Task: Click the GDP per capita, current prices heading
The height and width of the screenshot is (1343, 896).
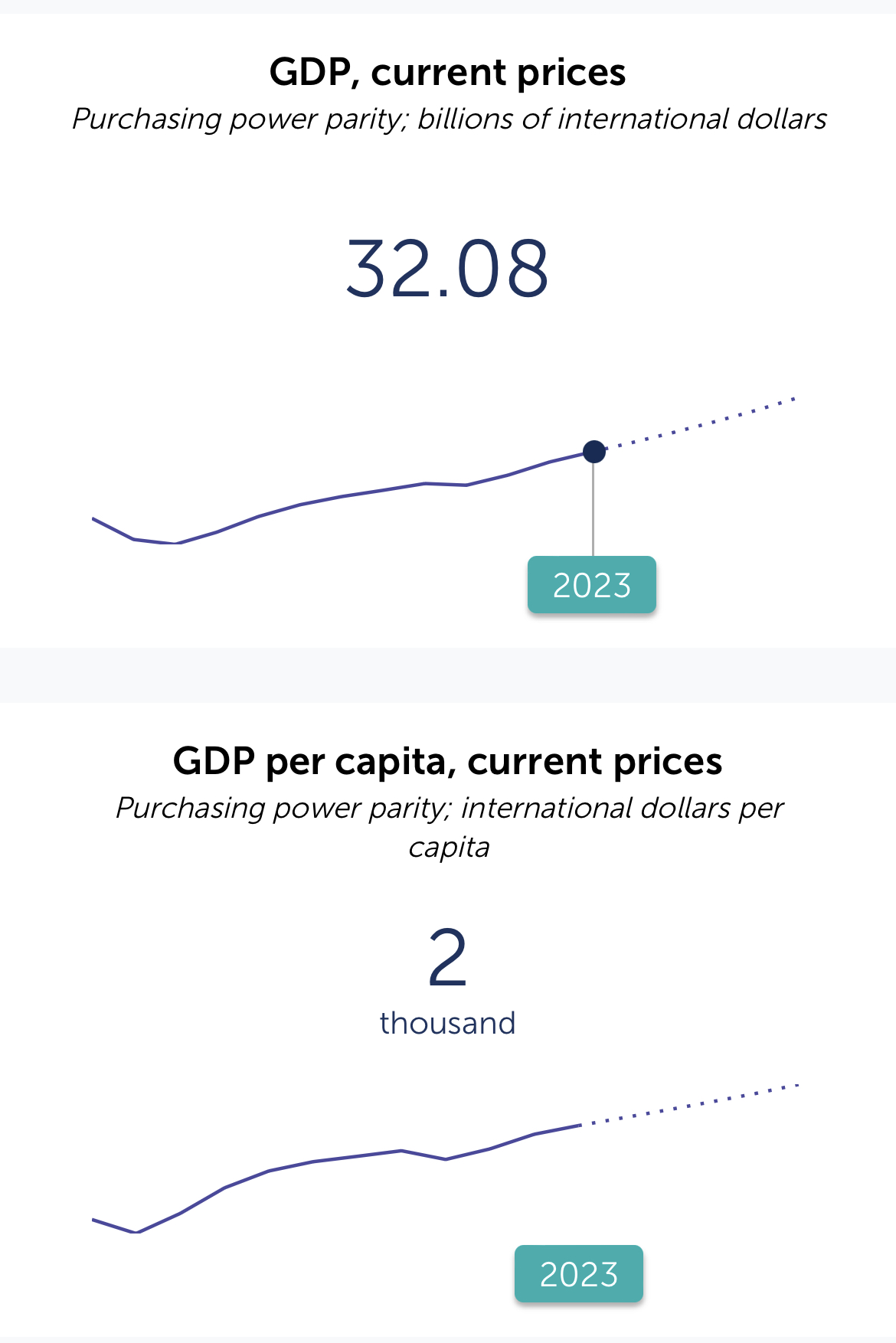Action: pyautogui.click(x=448, y=761)
